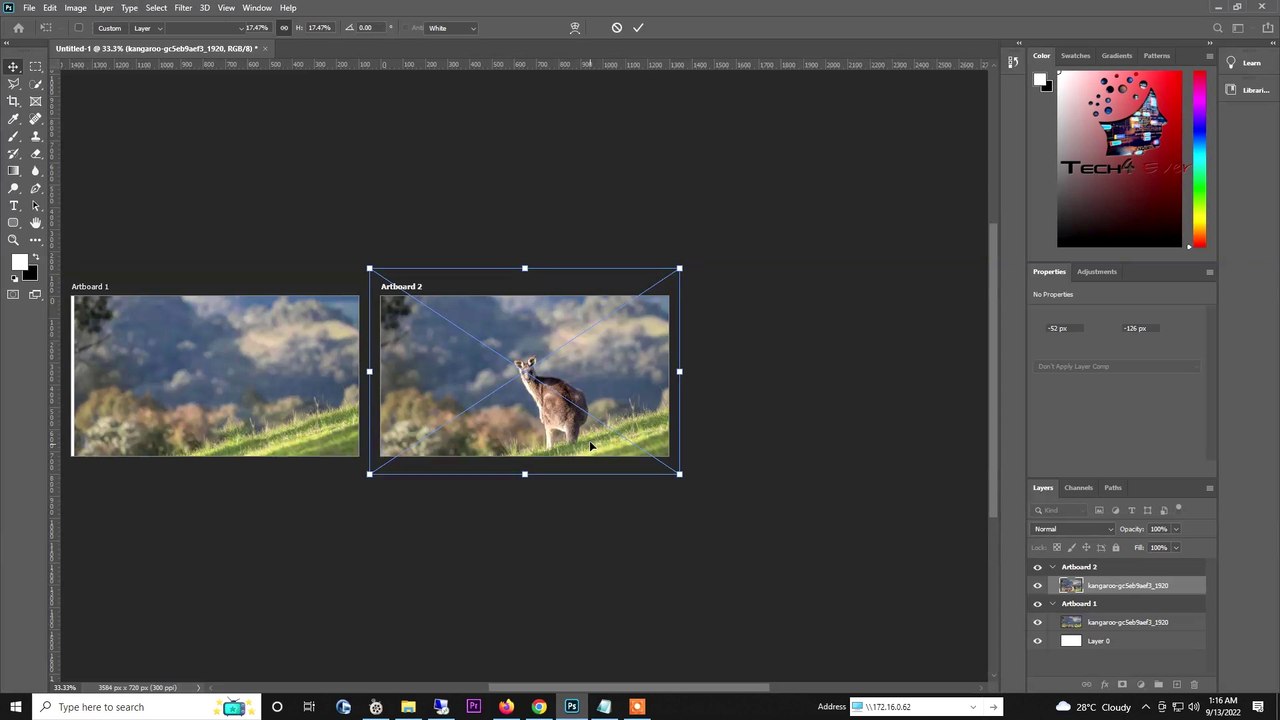1280x720 pixels.
Task: Click the Home icon in options bar
Action: click(x=18, y=28)
